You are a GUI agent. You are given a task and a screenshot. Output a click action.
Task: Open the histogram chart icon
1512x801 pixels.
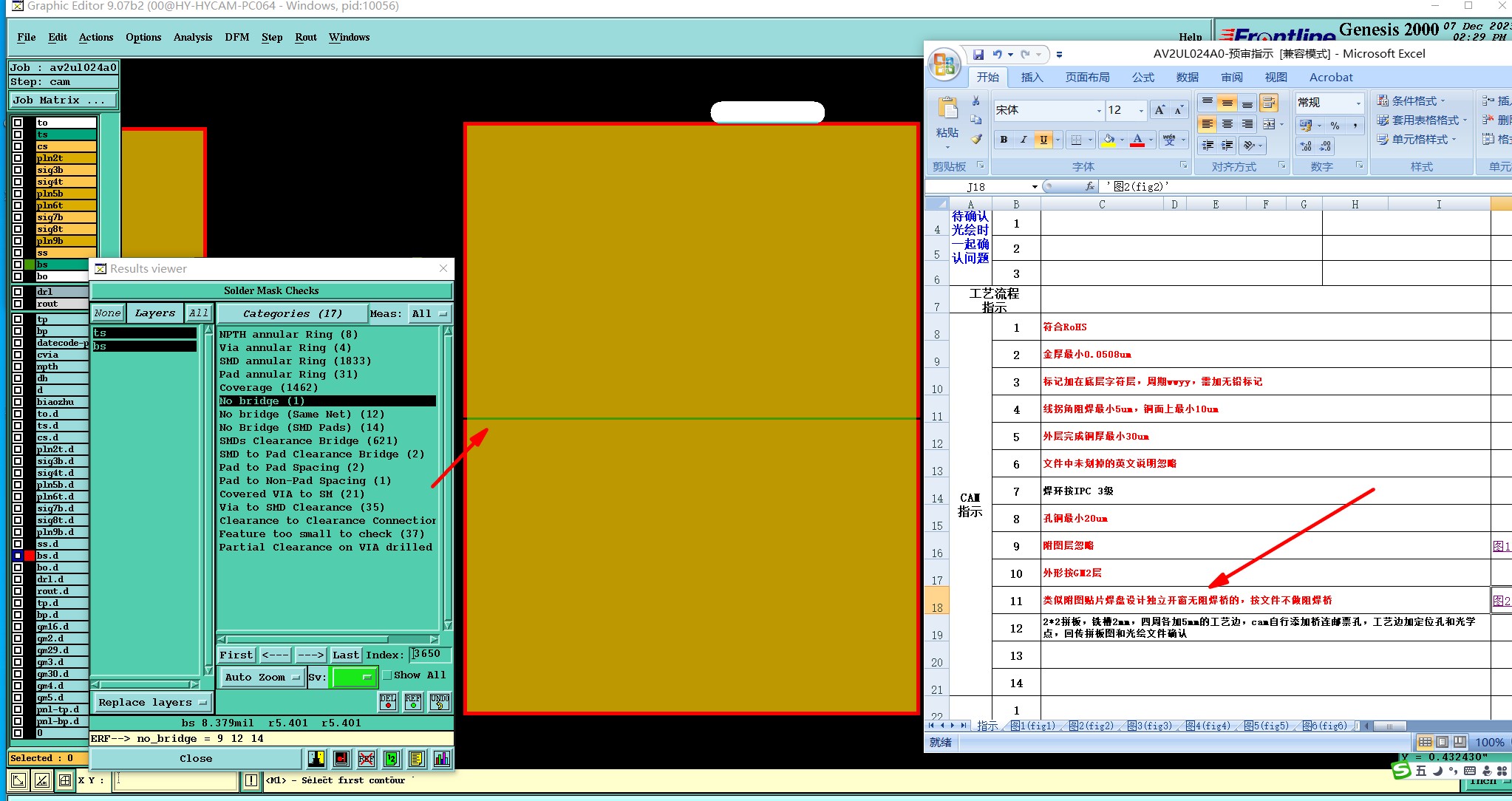click(x=442, y=758)
